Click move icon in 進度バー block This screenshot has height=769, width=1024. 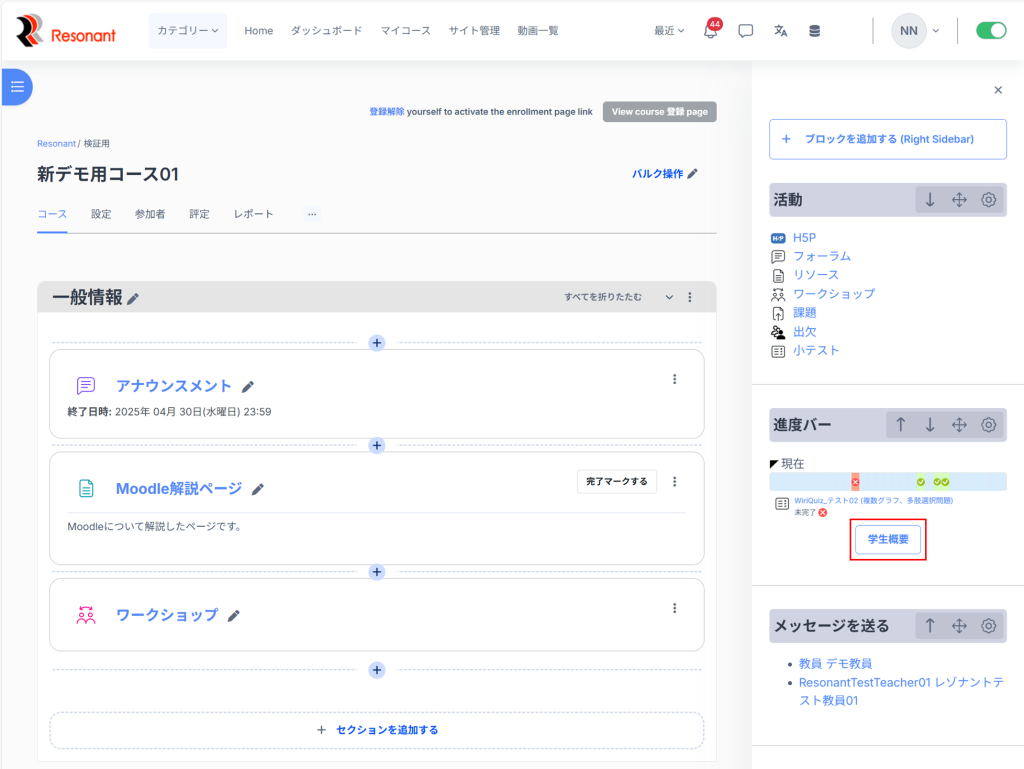point(959,425)
